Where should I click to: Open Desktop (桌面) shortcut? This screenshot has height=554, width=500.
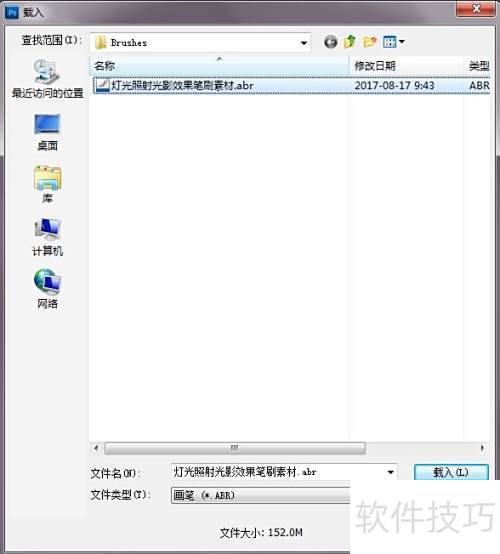pyautogui.click(x=47, y=132)
